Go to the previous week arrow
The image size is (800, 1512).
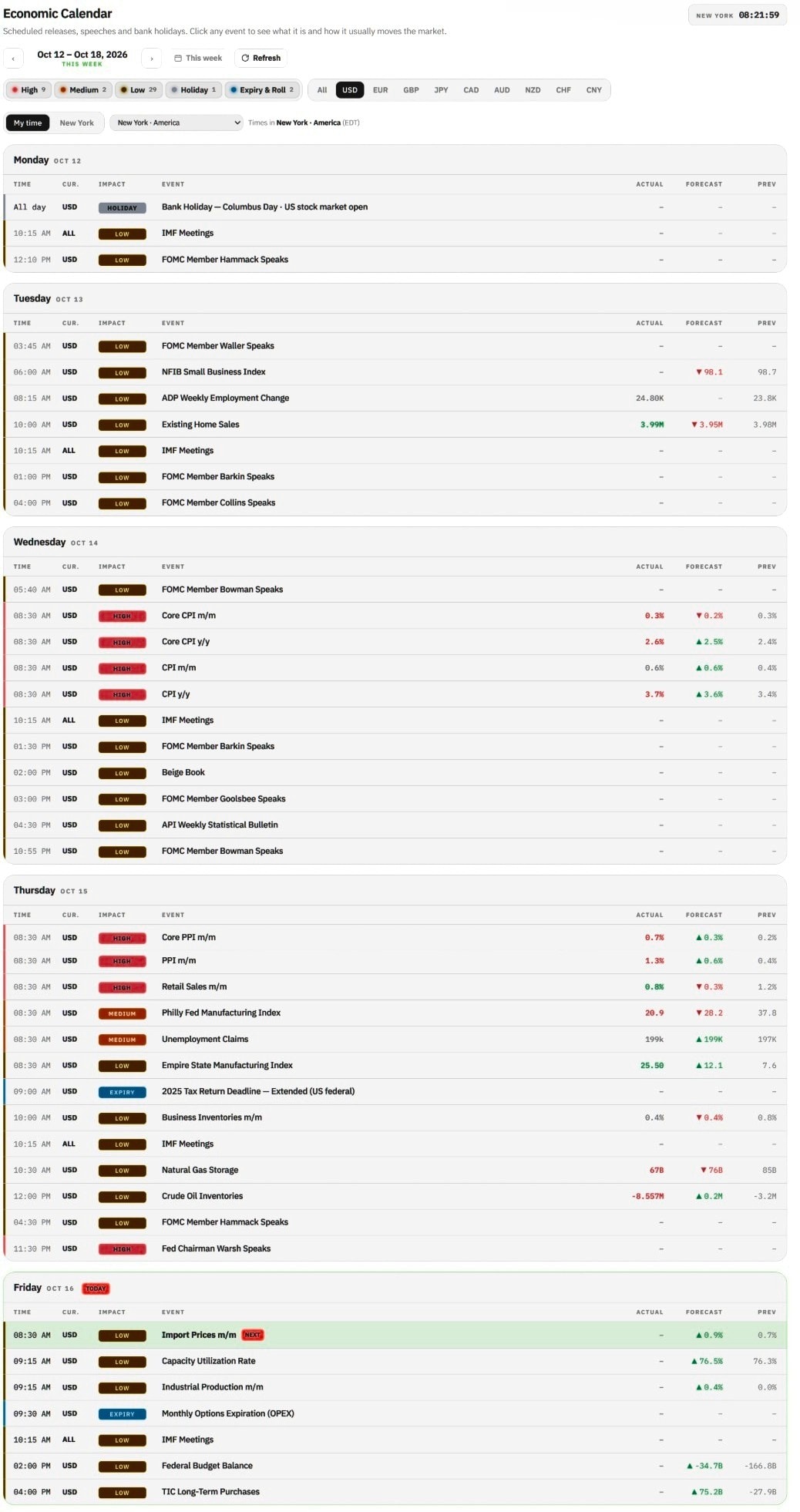pyautogui.click(x=13, y=59)
